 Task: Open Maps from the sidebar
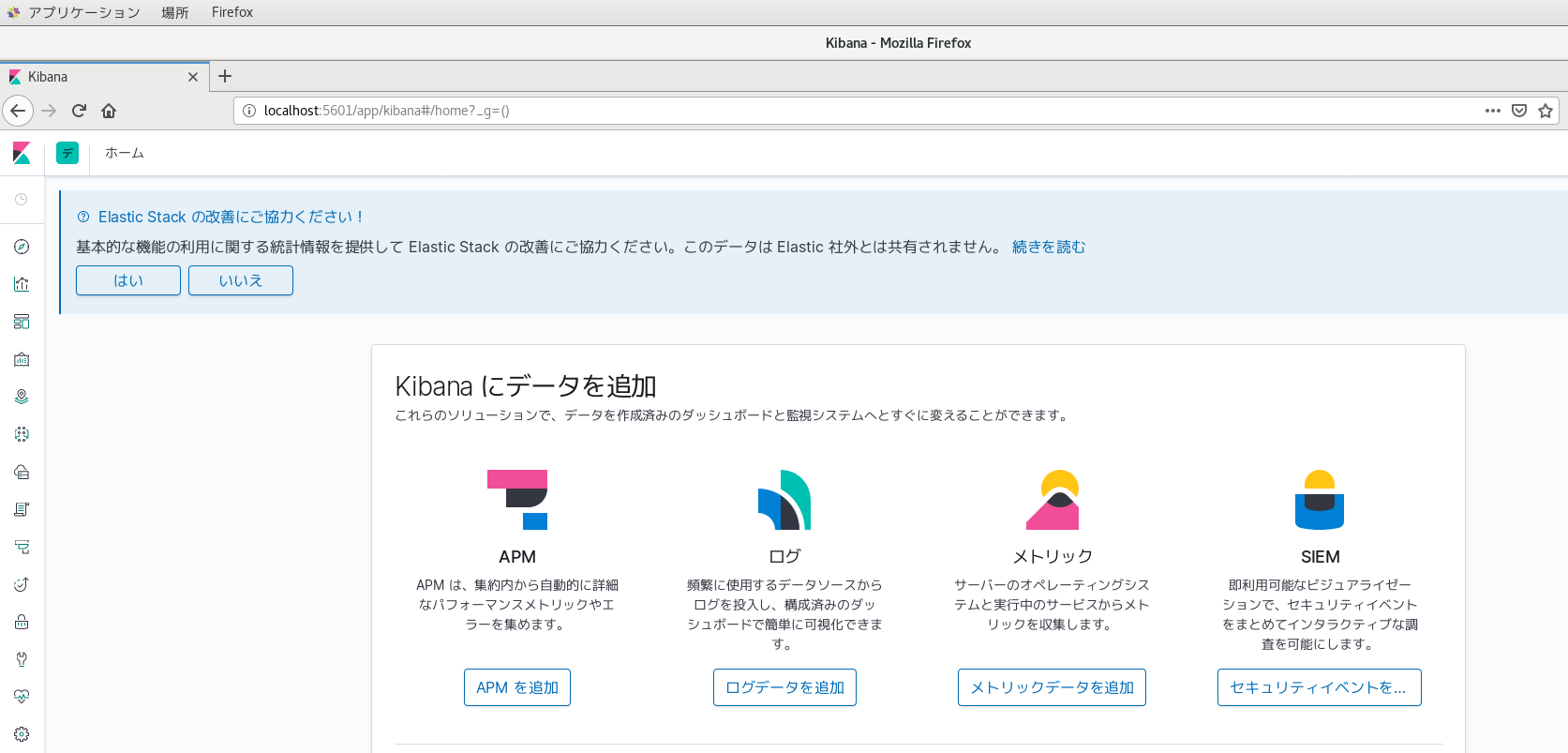point(22,397)
